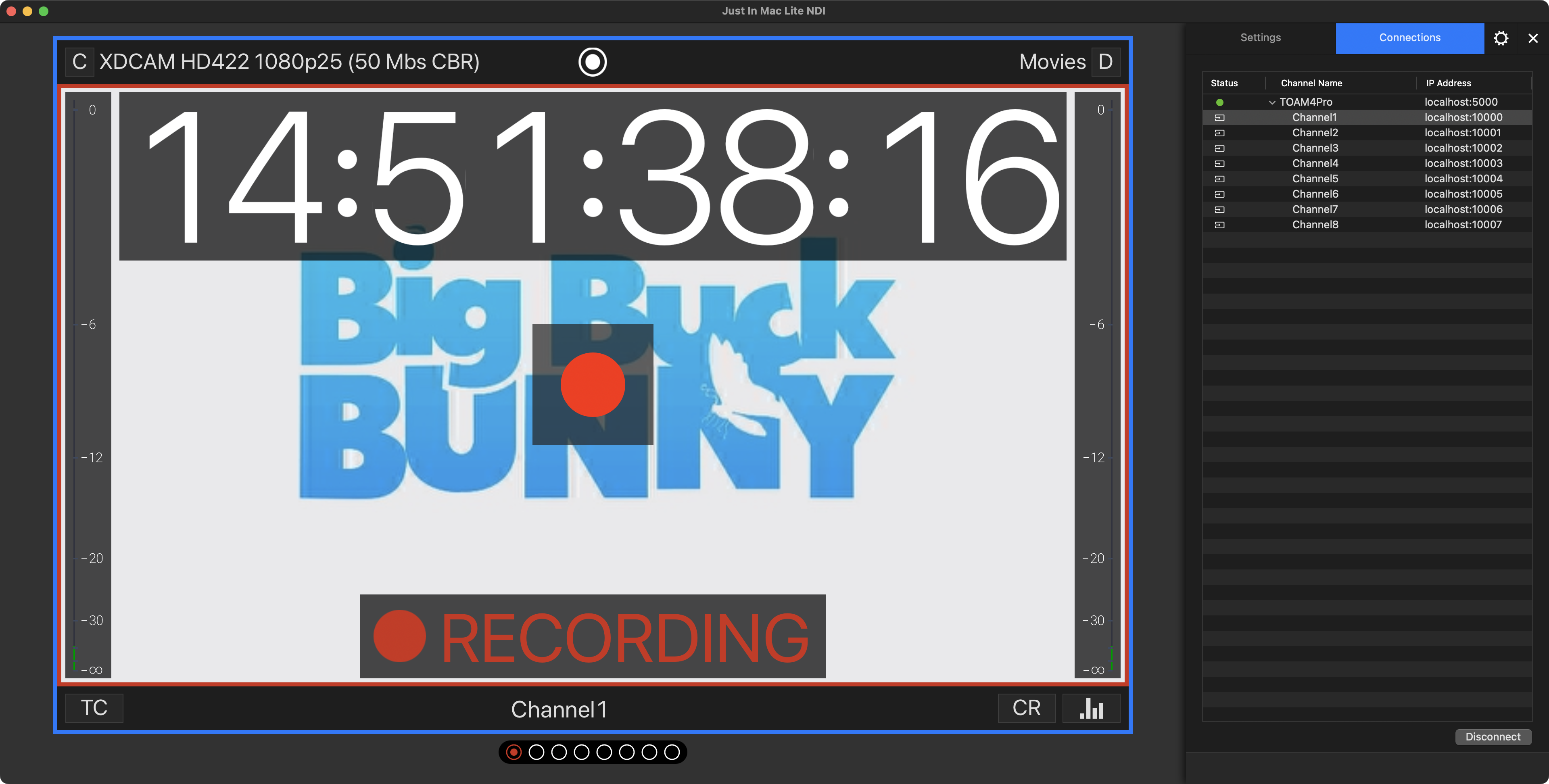Viewport: 1549px width, 784px height.
Task: Select Channel7 in the connections list
Action: pos(1367,209)
